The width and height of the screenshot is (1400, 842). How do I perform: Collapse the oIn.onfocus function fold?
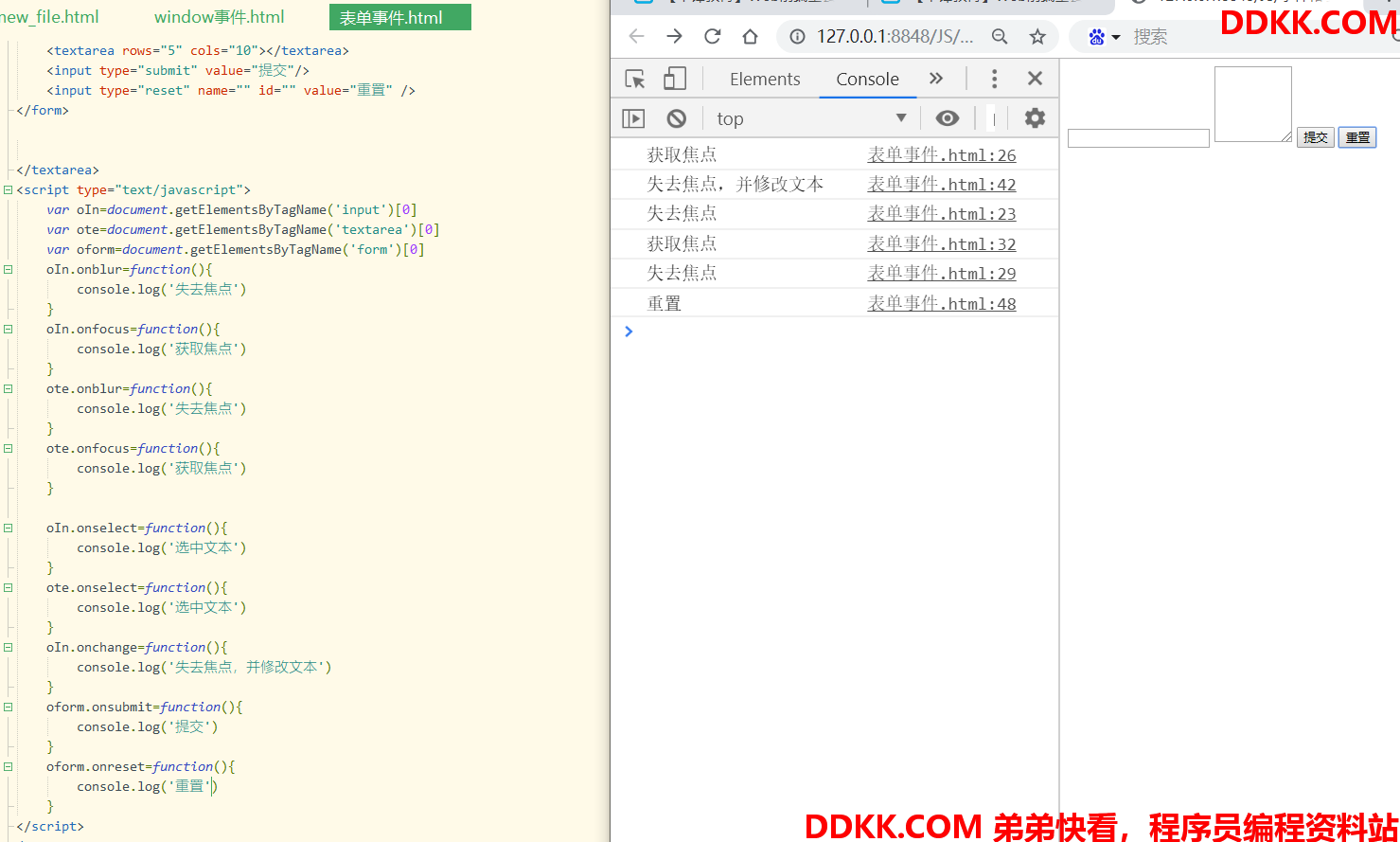click(x=8, y=329)
